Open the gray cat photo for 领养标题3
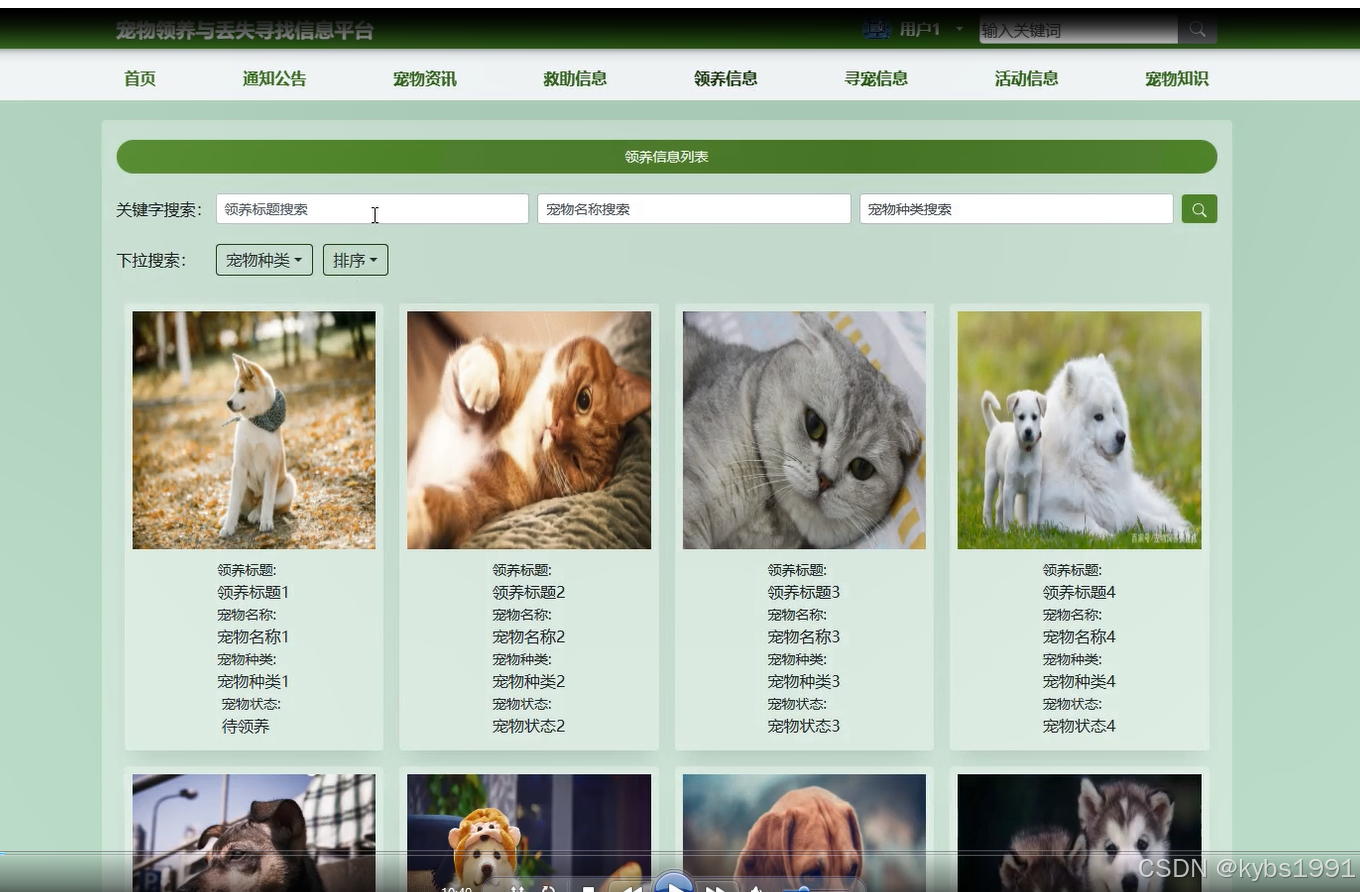This screenshot has height=892, width=1360. click(x=804, y=430)
